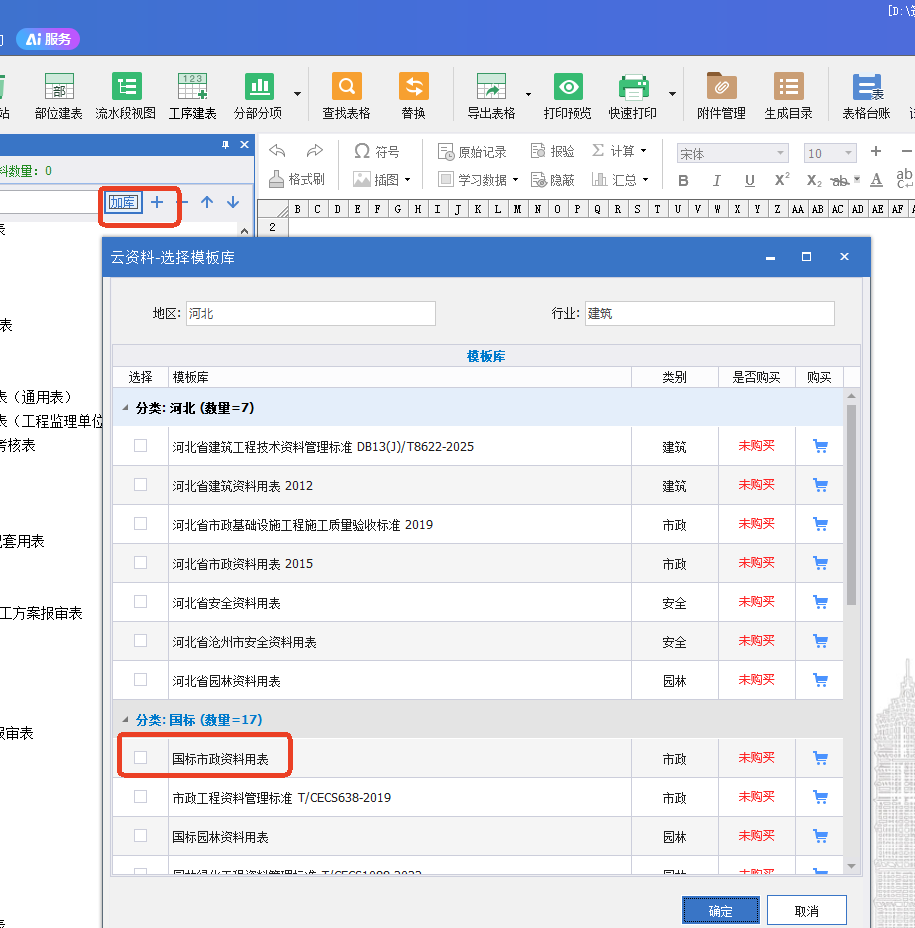The width and height of the screenshot is (915, 928).
Task: Insert a symbol with 符号
Action: [376, 152]
